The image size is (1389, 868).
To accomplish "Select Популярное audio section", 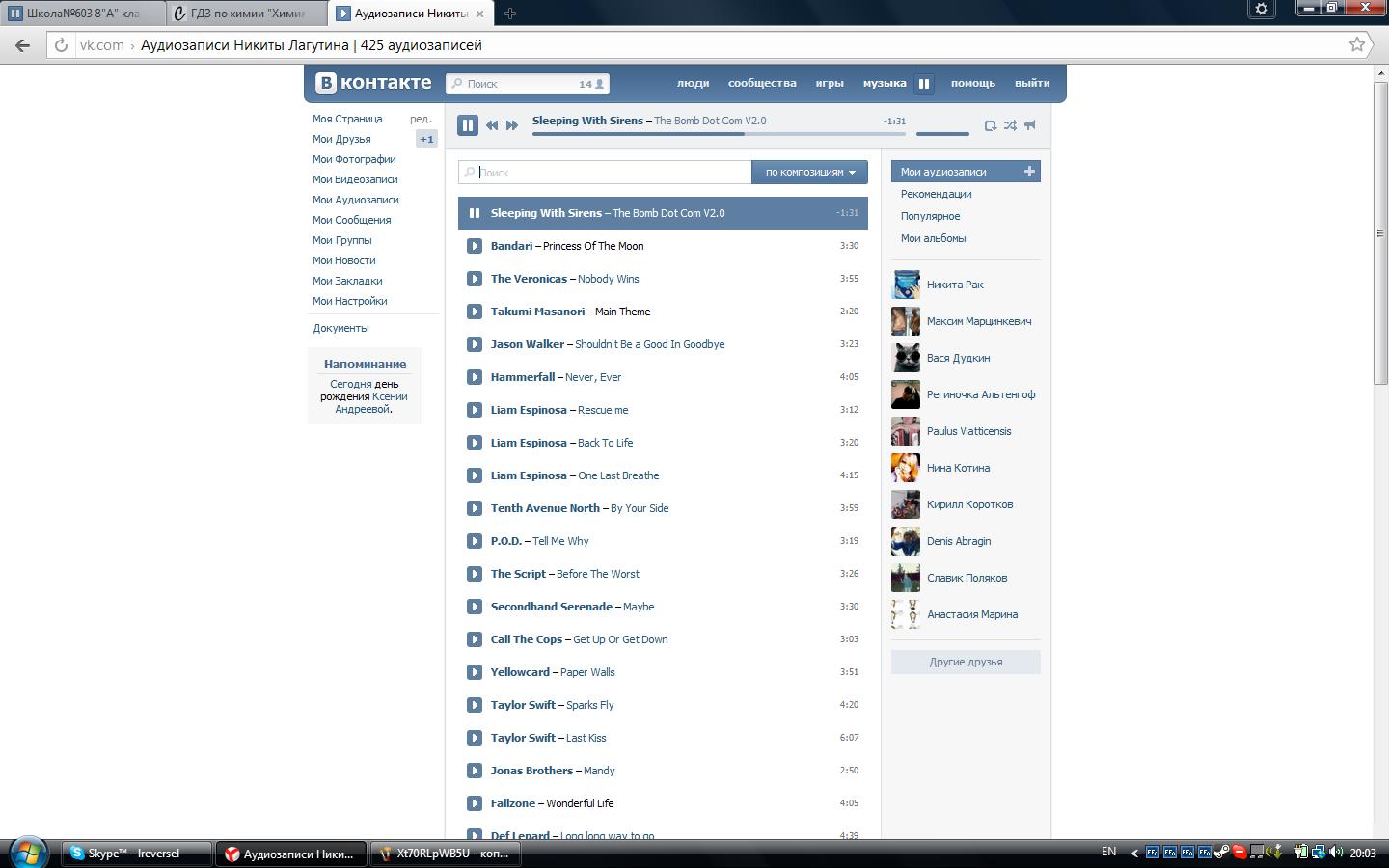I will coord(930,216).
